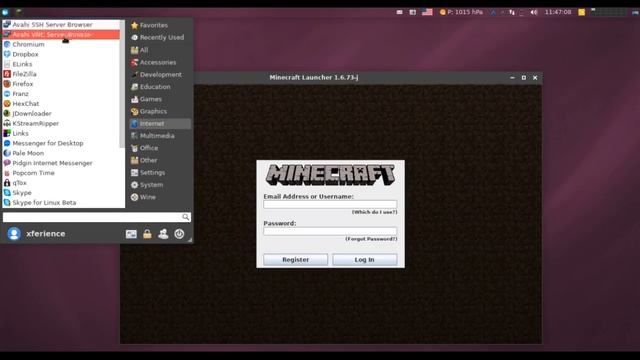Click the weather pressure 1015 hPa indicator

click(x=461, y=12)
